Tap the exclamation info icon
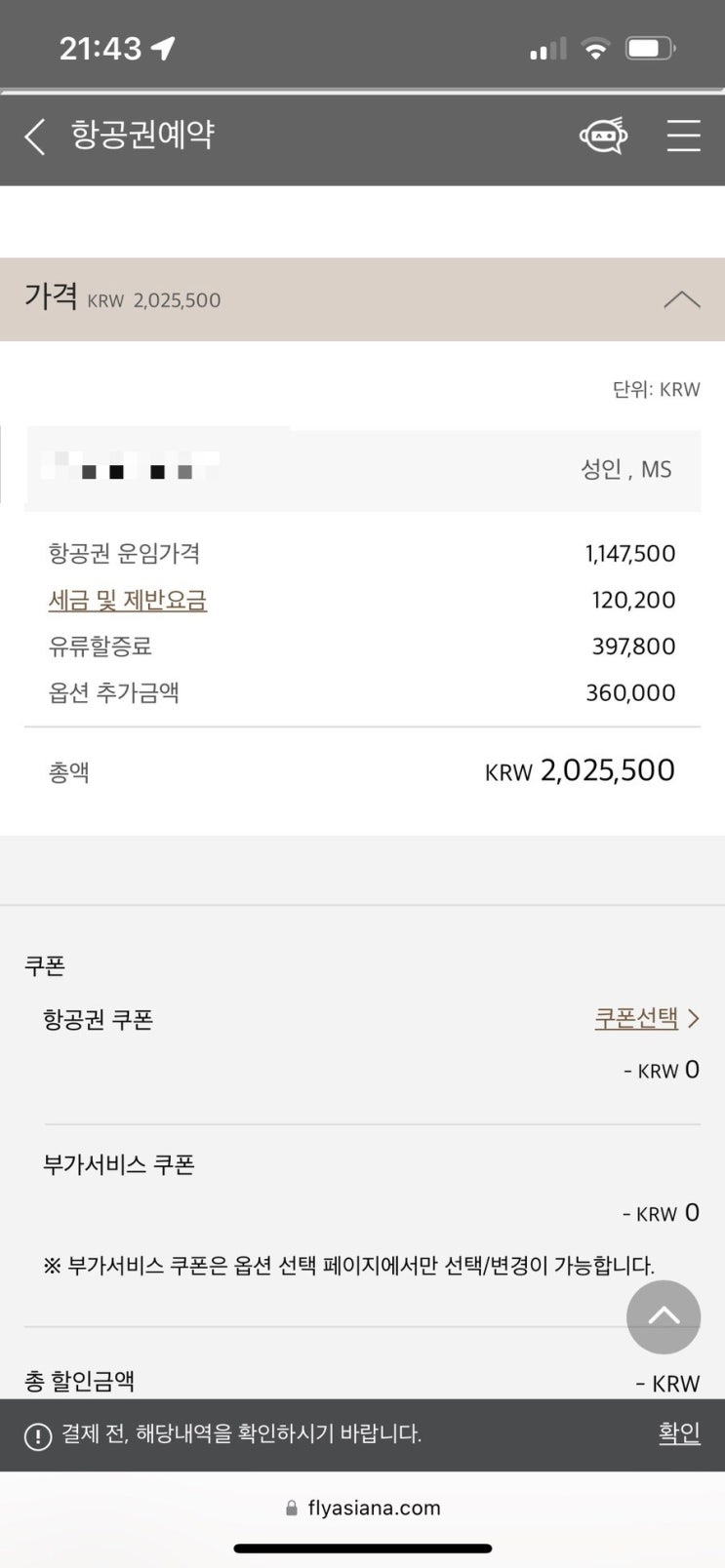This screenshot has height=1568, width=725. coord(38,1436)
